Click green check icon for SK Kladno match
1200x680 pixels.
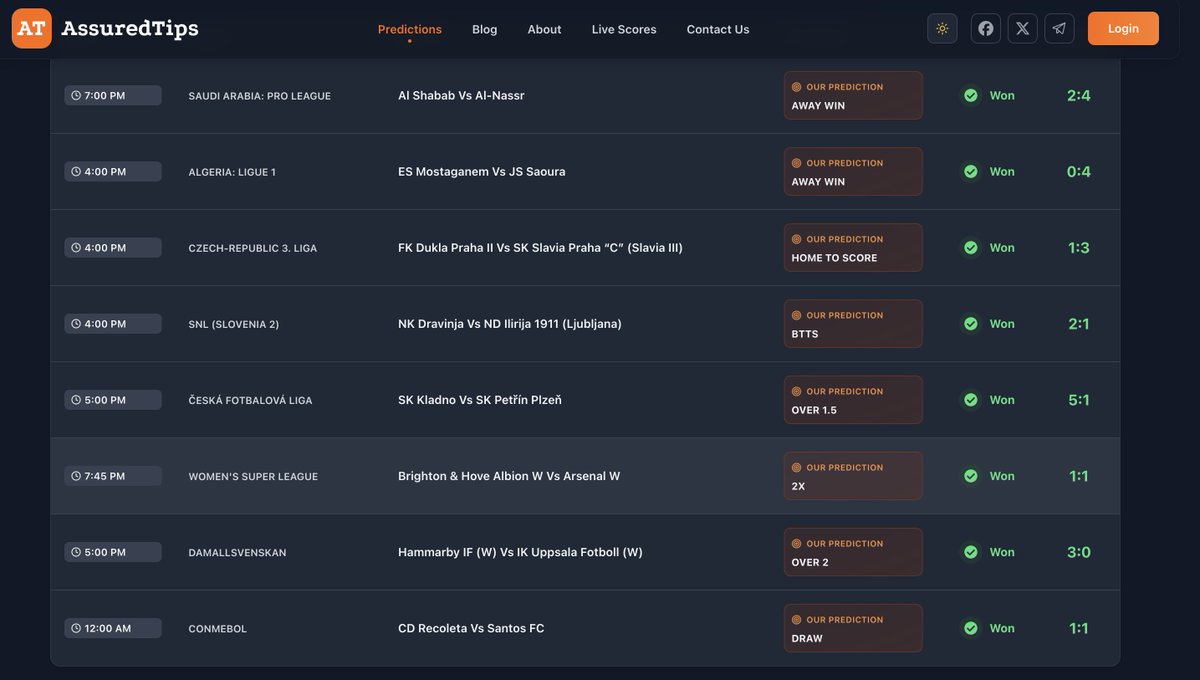(x=970, y=400)
